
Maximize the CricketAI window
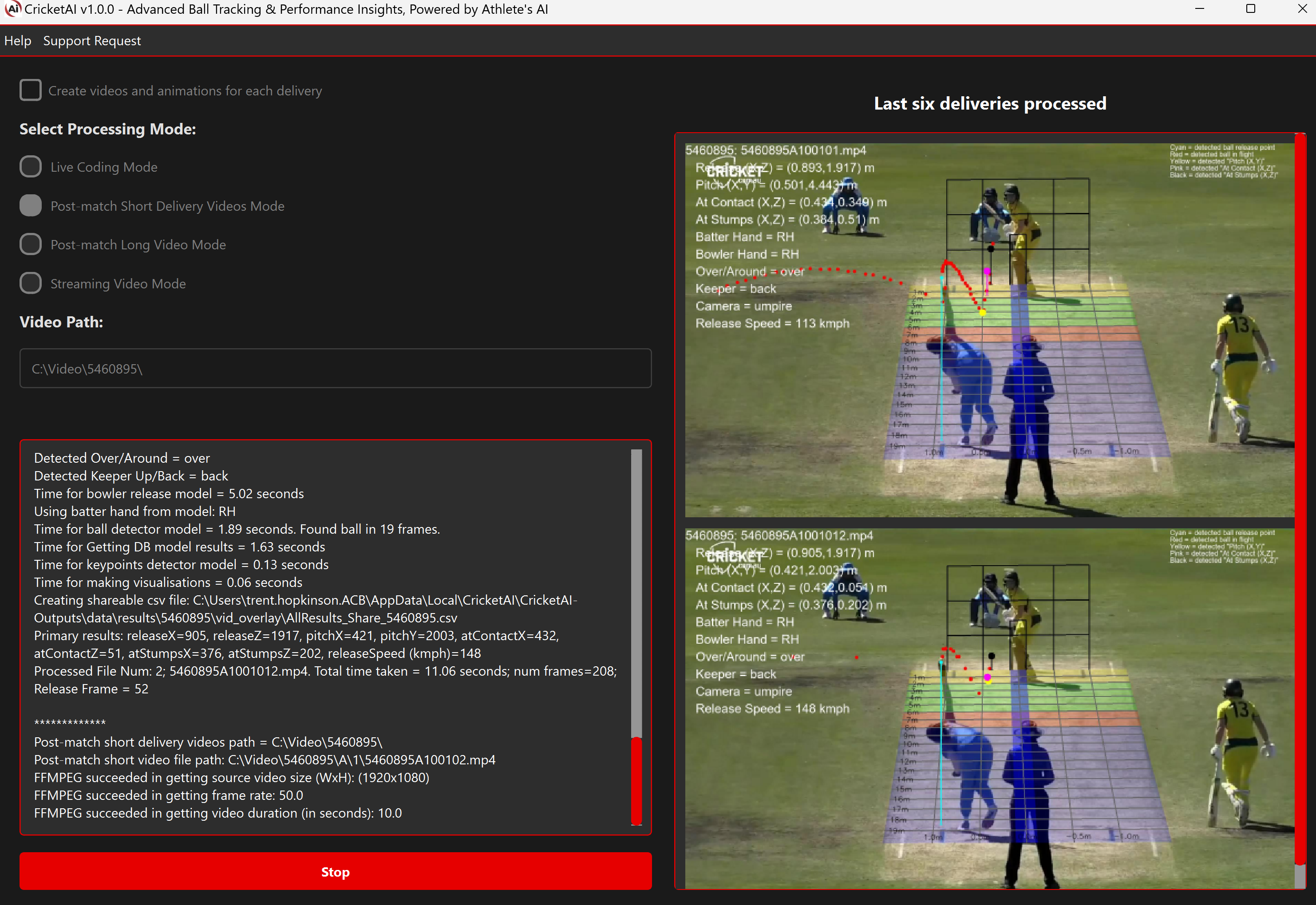point(1250,9)
